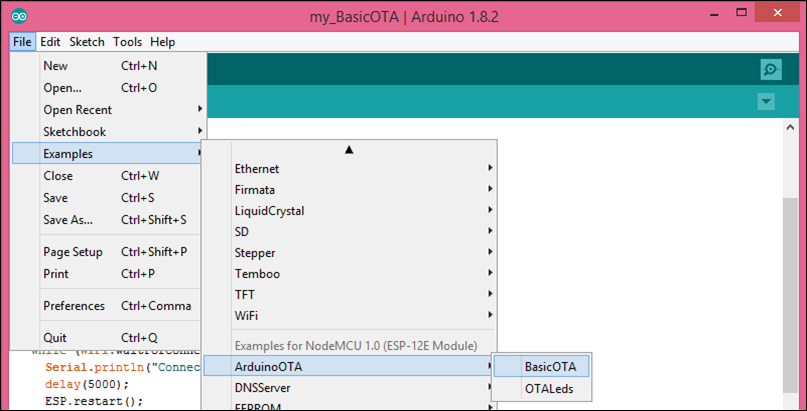
Task: Open the Help menu
Action: 163,42
